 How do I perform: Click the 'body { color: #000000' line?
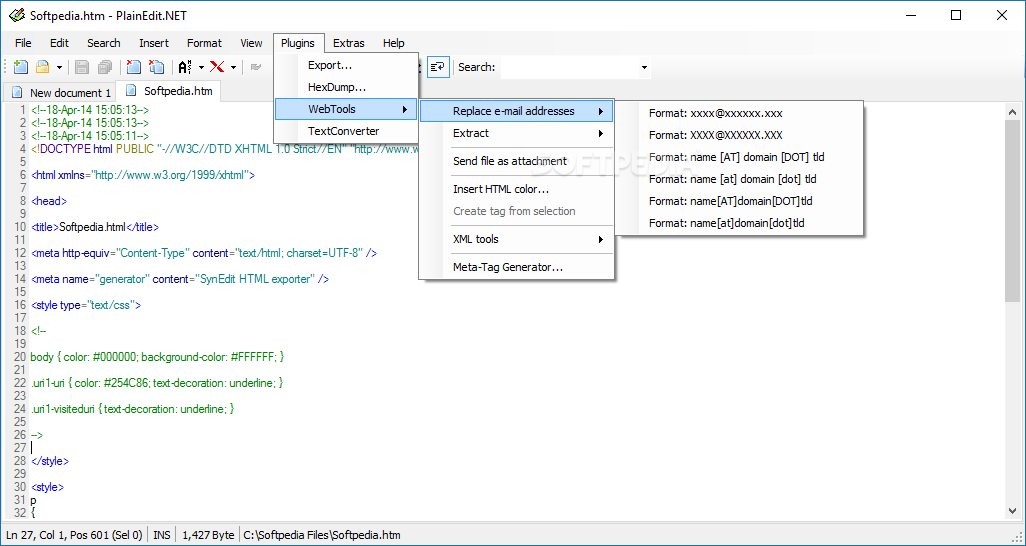click(x=157, y=357)
